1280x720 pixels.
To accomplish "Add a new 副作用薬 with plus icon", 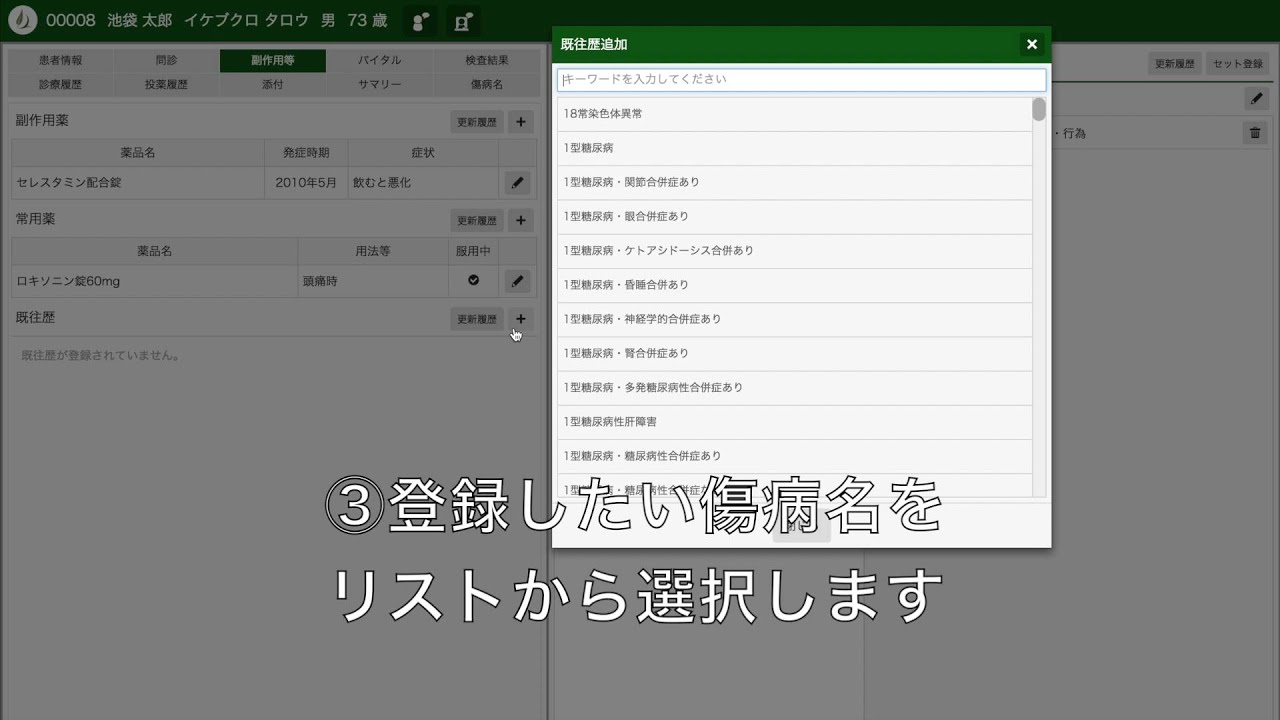I will click(520, 122).
